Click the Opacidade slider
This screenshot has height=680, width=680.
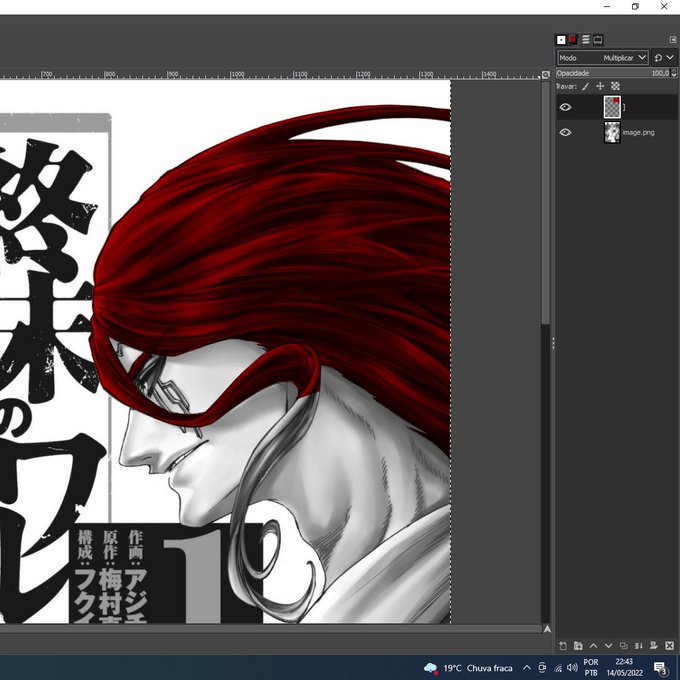click(613, 73)
